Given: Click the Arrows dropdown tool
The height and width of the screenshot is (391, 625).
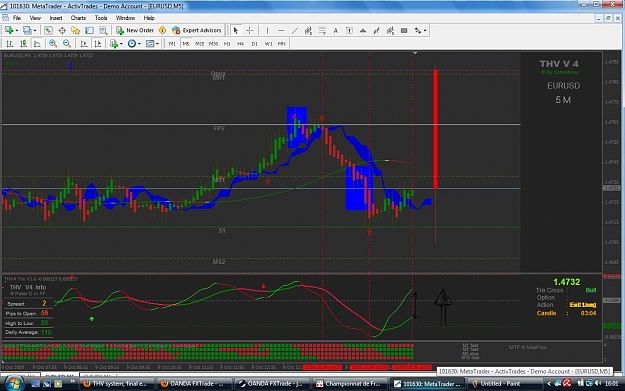Looking at the screenshot, I should (420, 30).
